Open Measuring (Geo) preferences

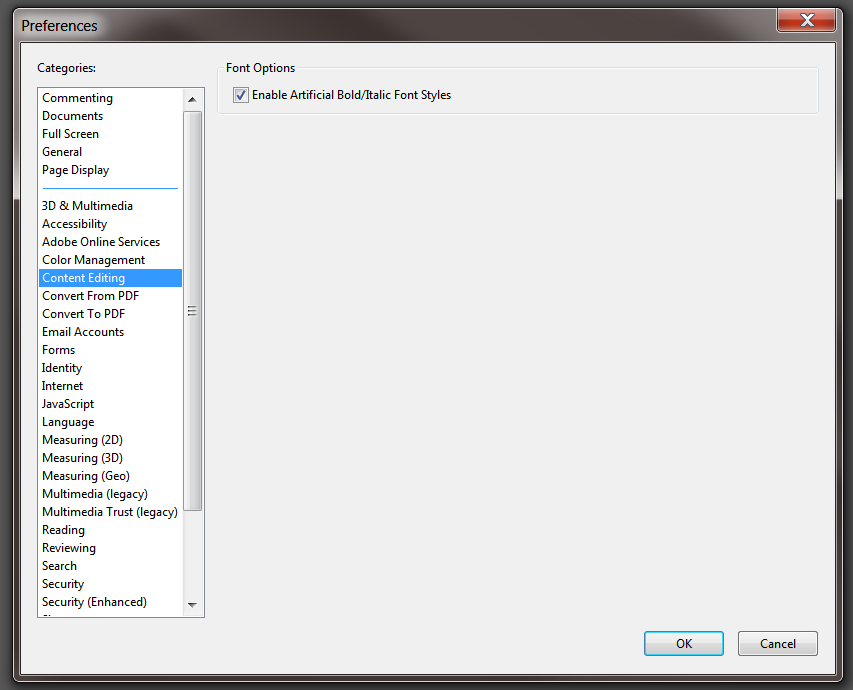point(85,475)
